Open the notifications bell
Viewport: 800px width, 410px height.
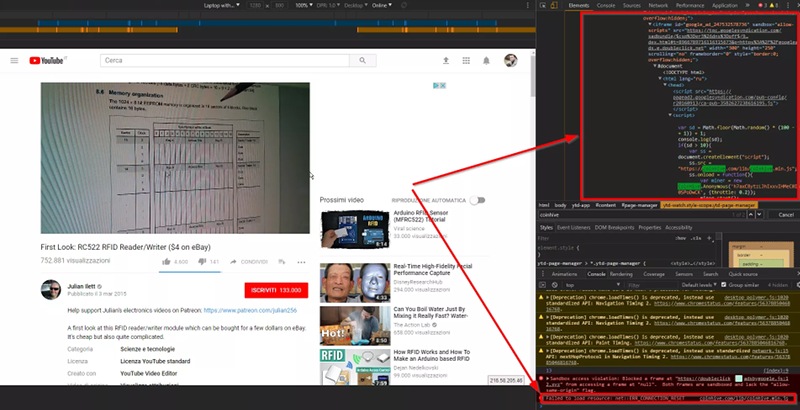click(487, 61)
